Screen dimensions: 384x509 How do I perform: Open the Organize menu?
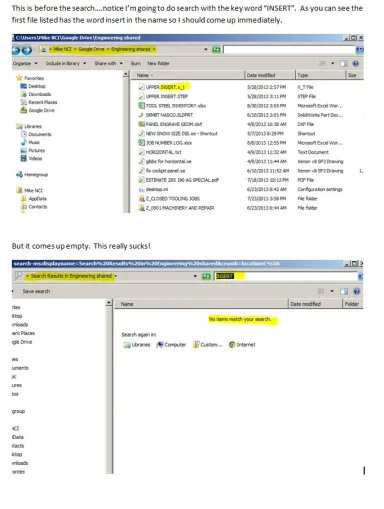(x=25, y=63)
